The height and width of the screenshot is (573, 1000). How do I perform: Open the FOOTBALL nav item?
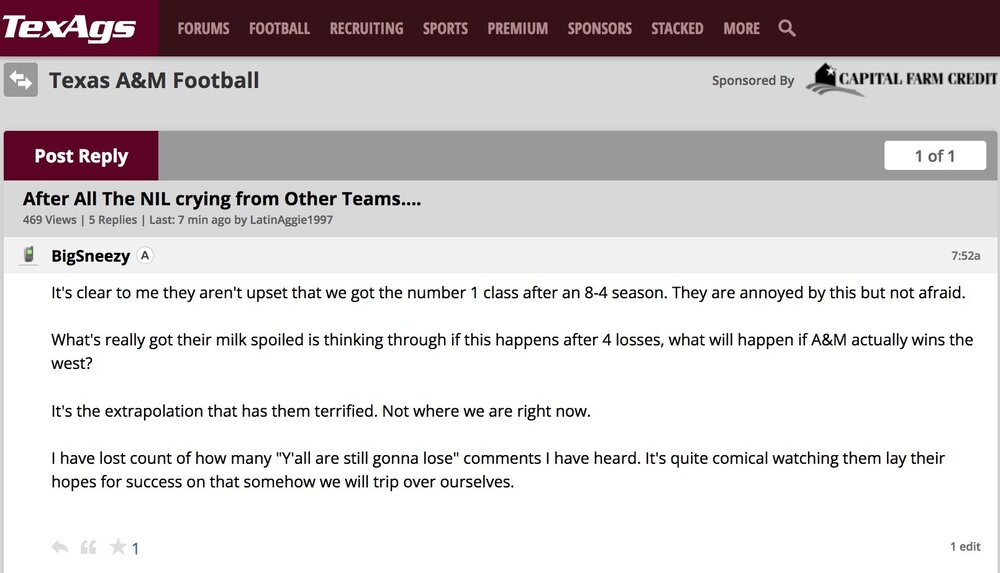coord(279,28)
